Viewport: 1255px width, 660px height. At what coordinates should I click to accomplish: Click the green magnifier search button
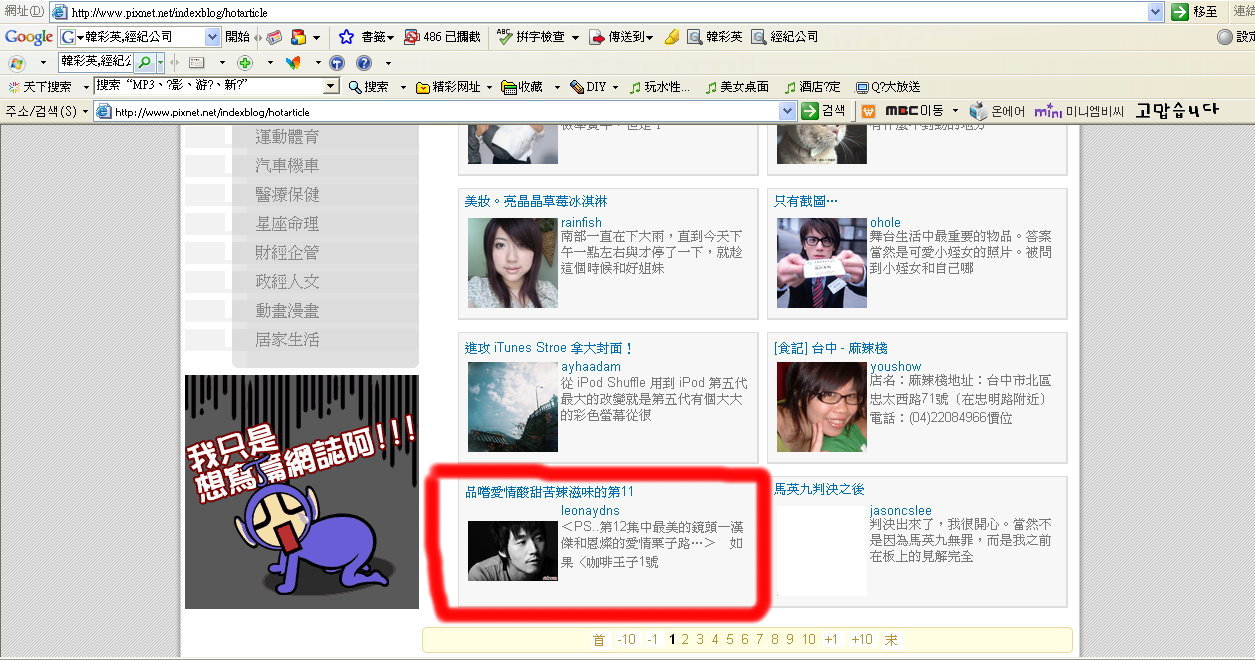pos(144,62)
